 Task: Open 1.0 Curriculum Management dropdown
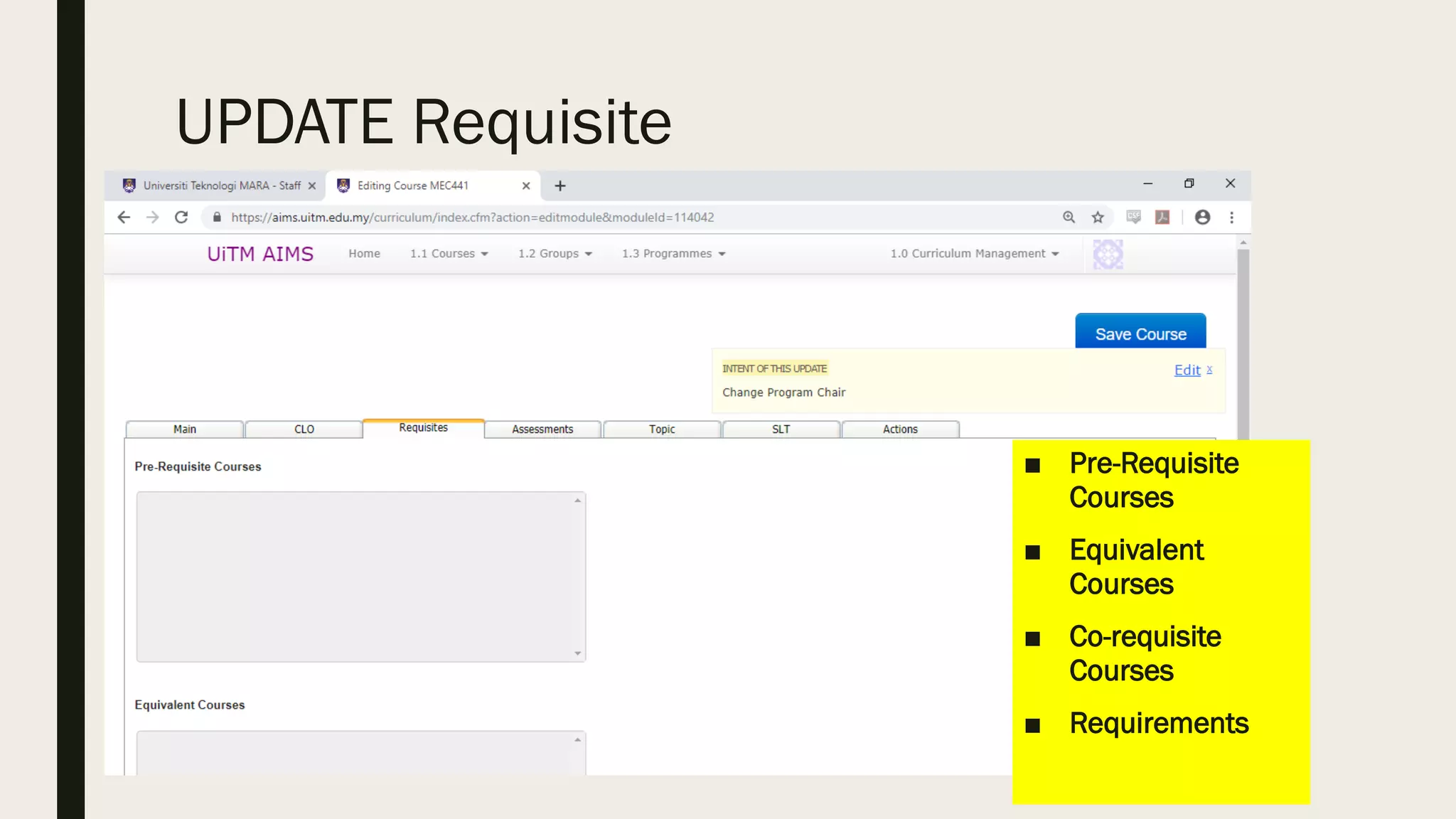tap(974, 254)
